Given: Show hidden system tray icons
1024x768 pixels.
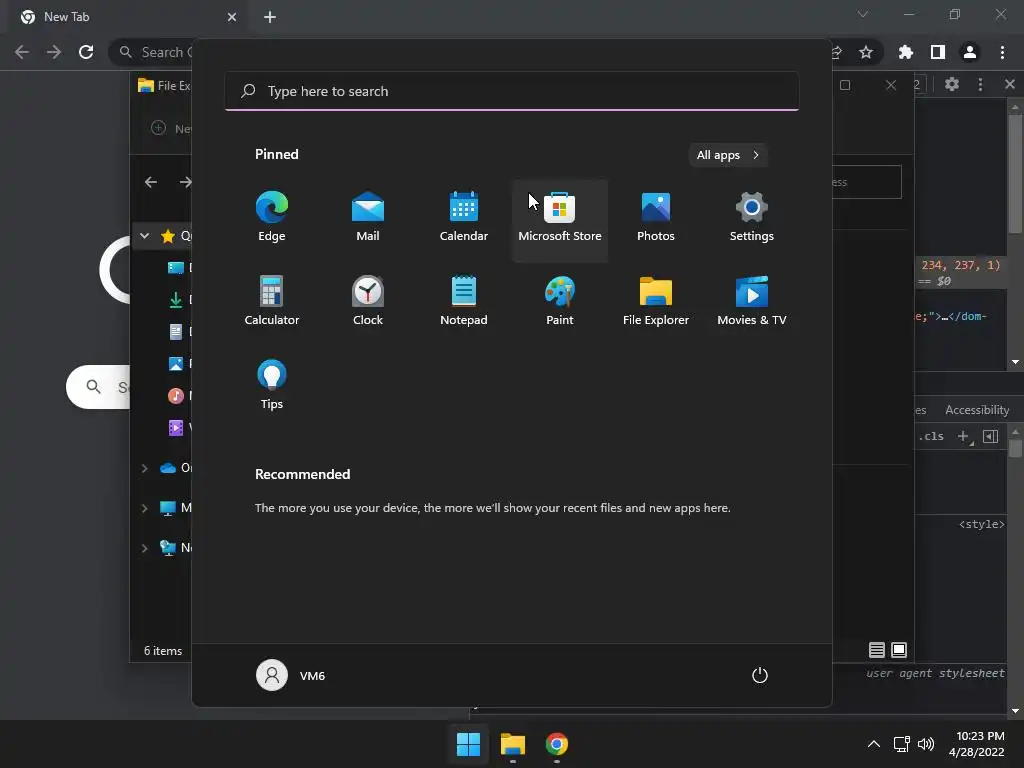Looking at the screenshot, I should [x=874, y=744].
